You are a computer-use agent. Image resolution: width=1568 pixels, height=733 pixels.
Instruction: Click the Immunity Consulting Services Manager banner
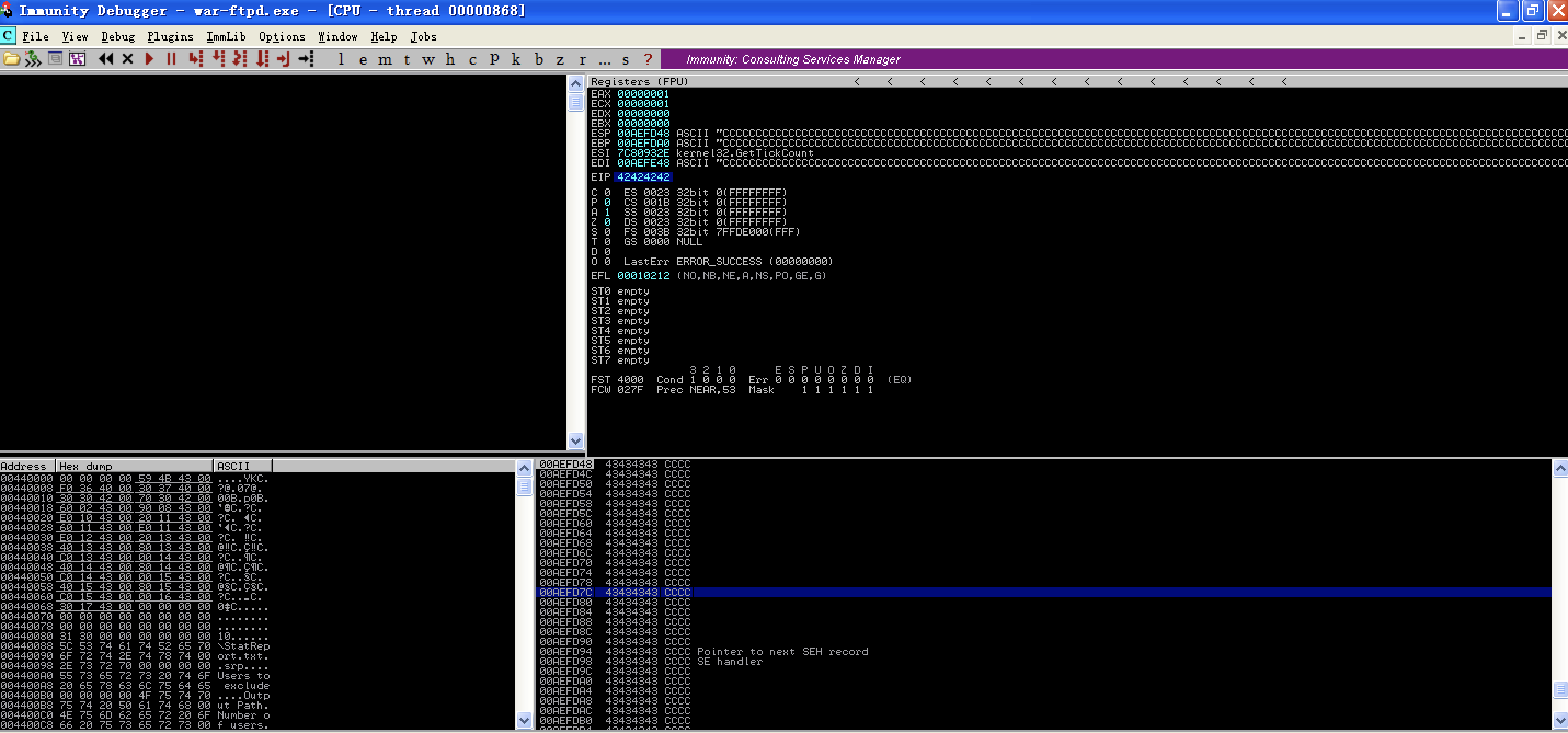pyautogui.click(x=1114, y=59)
